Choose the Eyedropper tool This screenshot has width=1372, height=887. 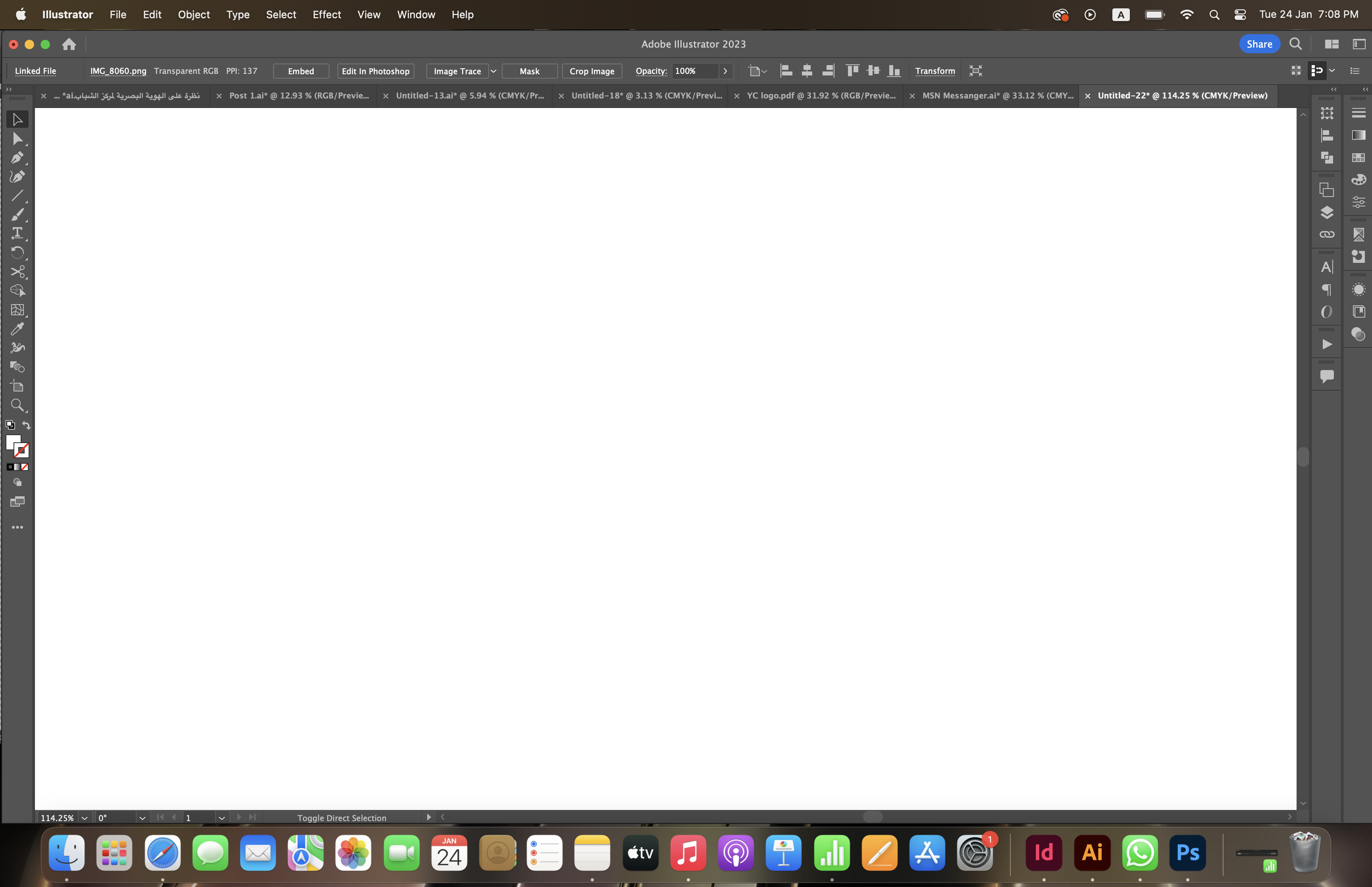point(17,329)
